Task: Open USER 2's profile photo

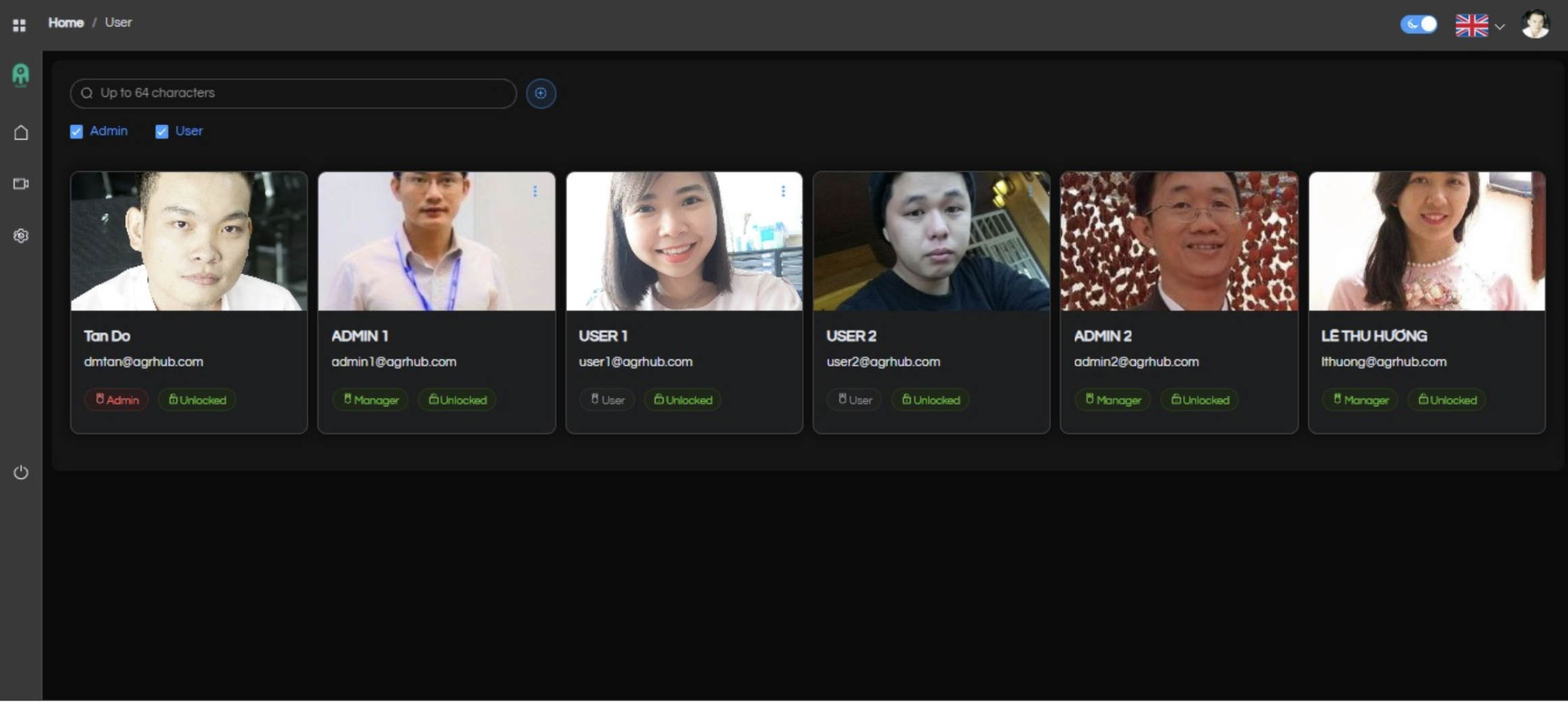Action: click(x=932, y=241)
